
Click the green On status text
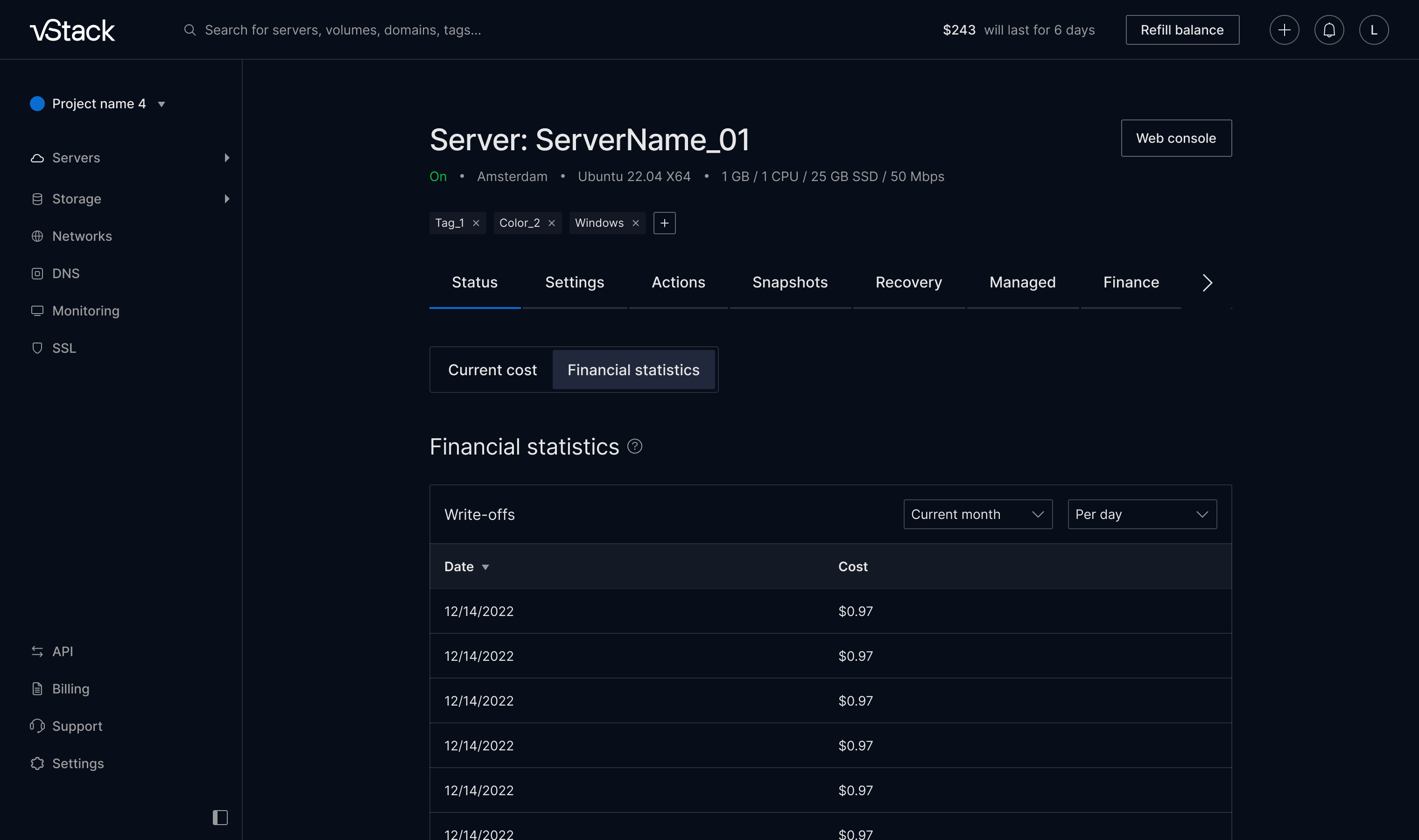point(438,176)
